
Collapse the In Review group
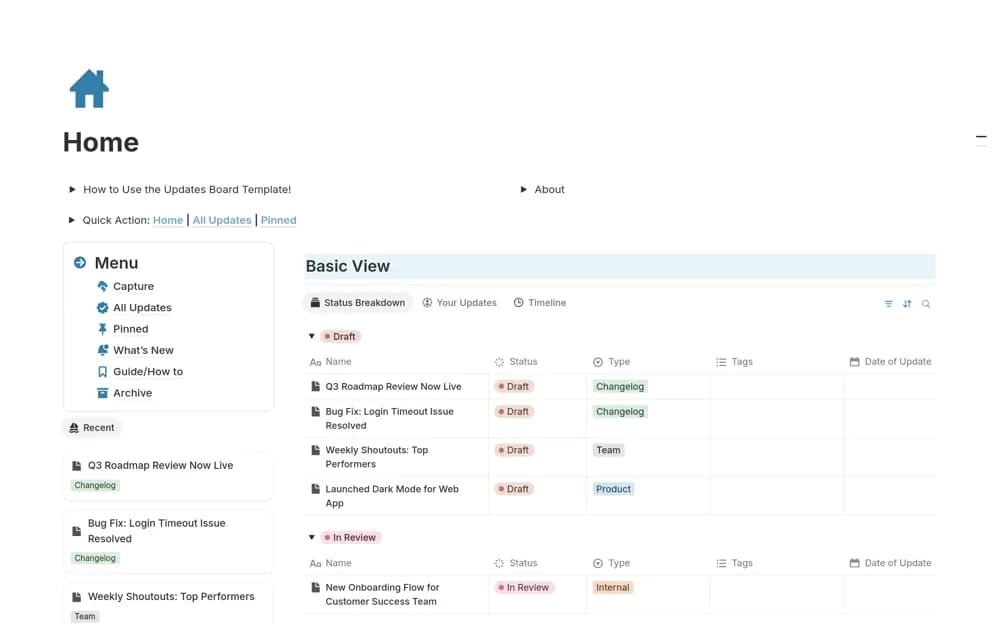click(x=312, y=537)
